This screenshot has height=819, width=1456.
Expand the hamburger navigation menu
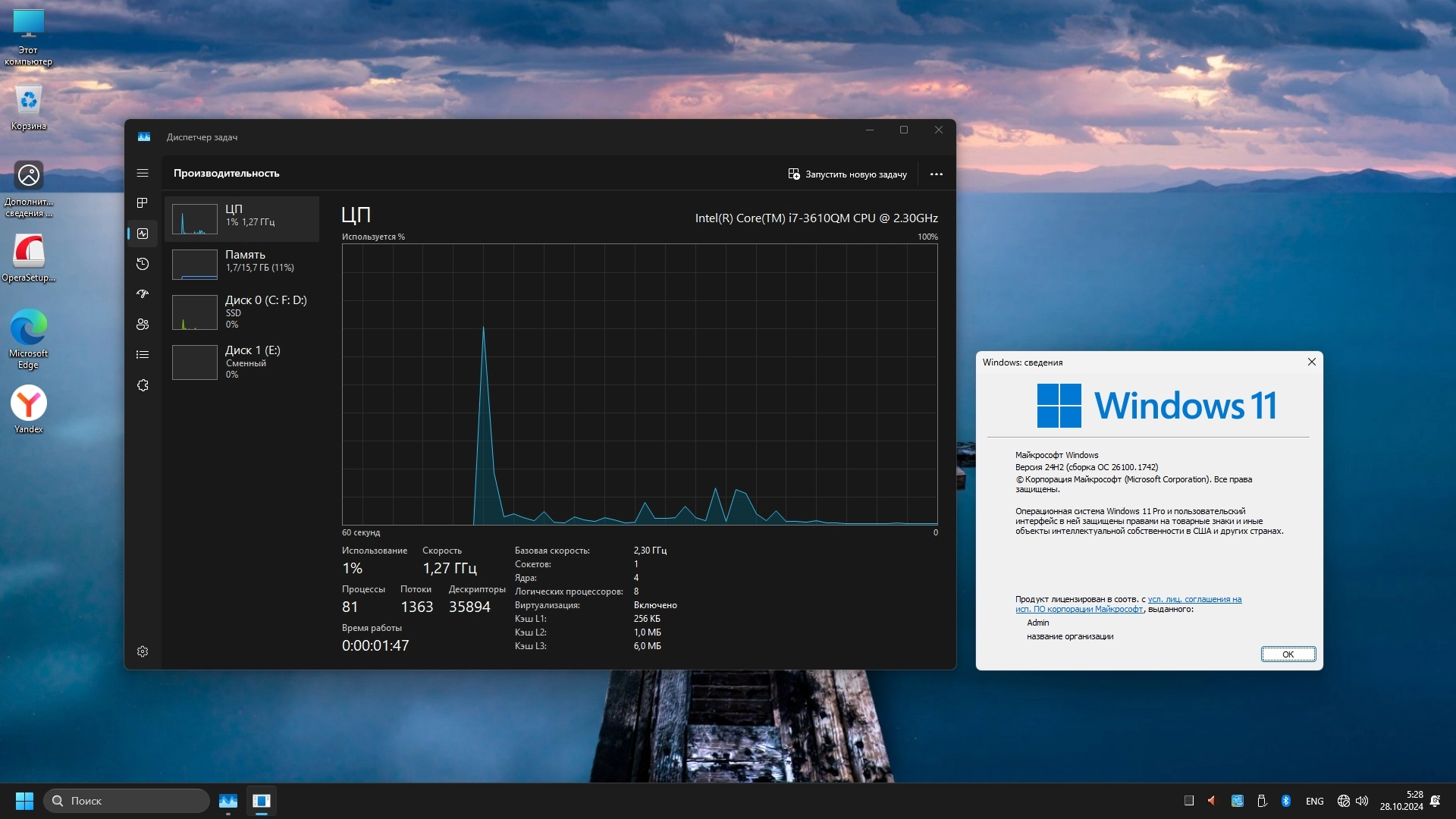coord(143,173)
